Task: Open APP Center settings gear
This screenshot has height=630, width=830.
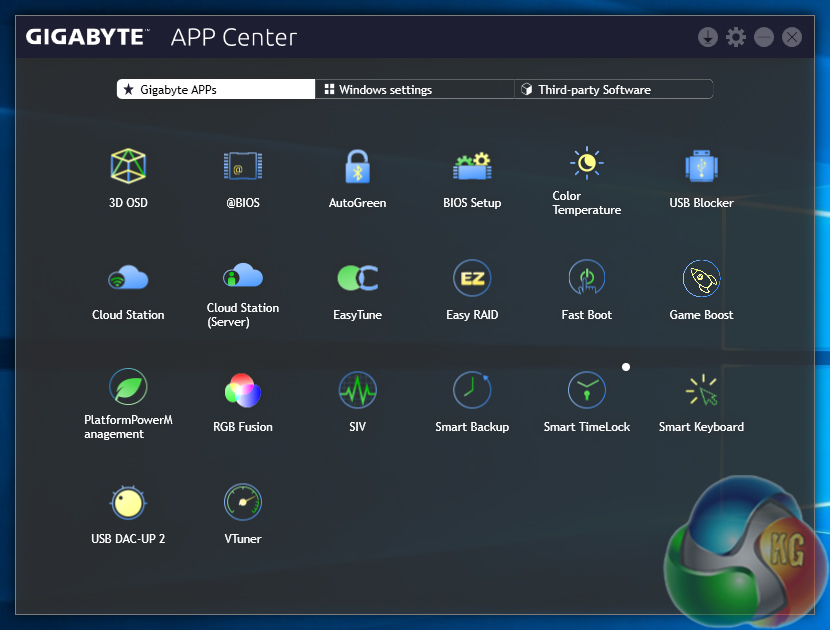Action: (x=736, y=37)
